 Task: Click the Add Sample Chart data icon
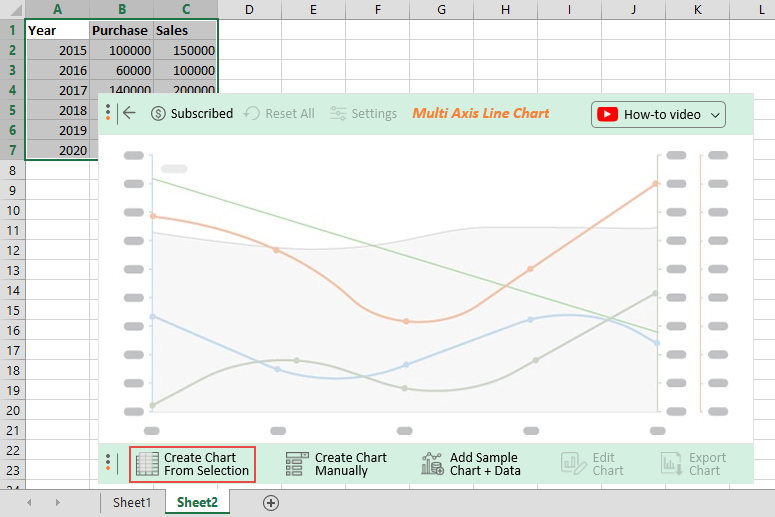point(432,464)
